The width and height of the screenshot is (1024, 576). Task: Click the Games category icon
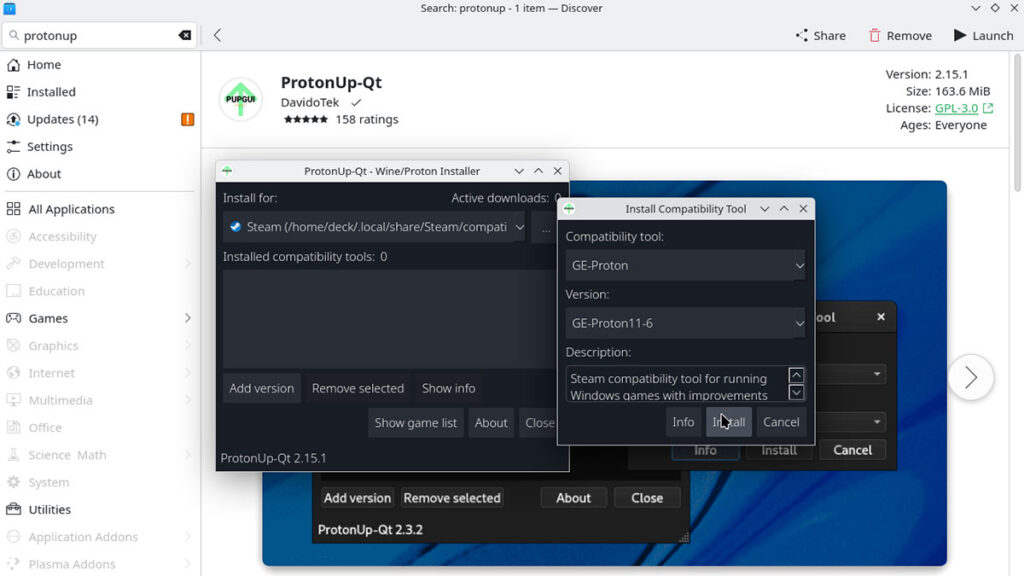coord(13,318)
